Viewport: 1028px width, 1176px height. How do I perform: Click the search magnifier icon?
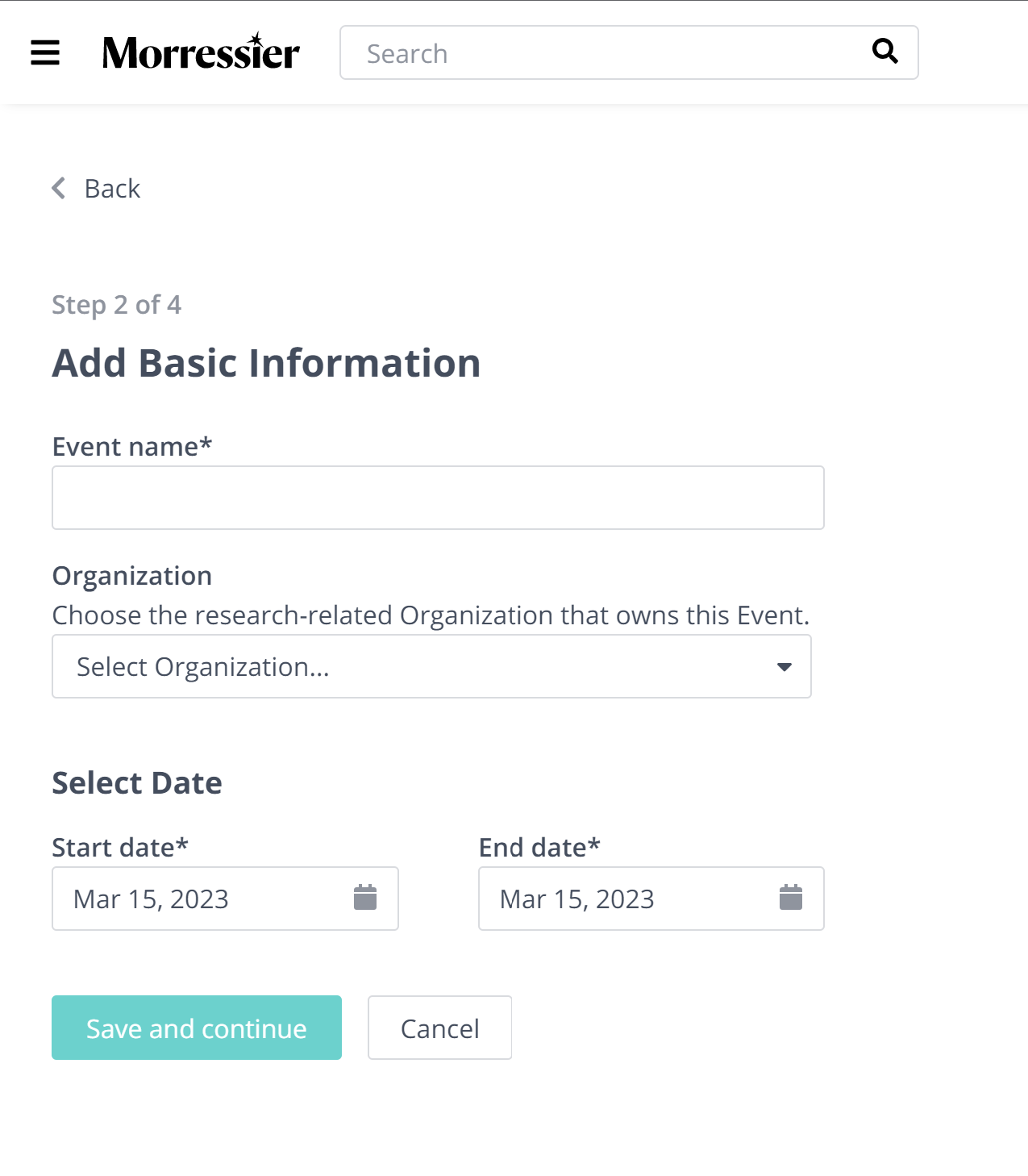pos(885,51)
